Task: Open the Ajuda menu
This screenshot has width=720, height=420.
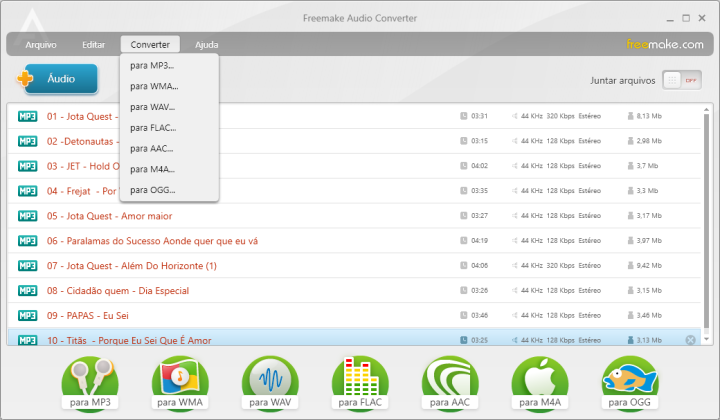Action: [207, 45]
